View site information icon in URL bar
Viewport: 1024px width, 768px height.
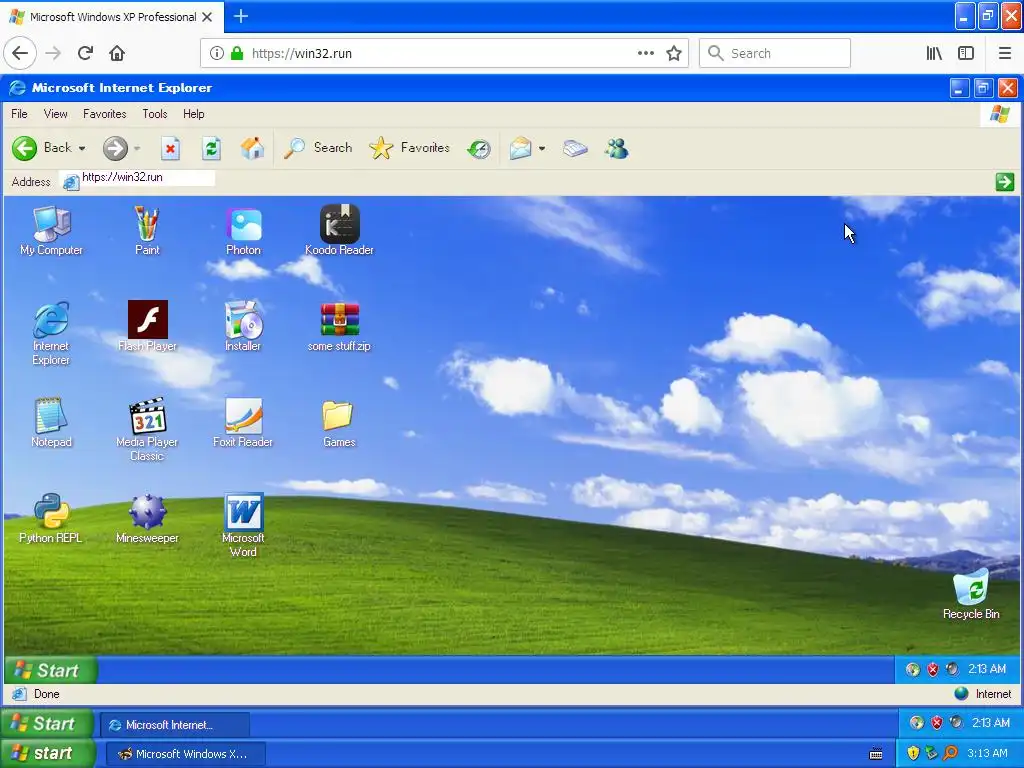pos(217,54)
